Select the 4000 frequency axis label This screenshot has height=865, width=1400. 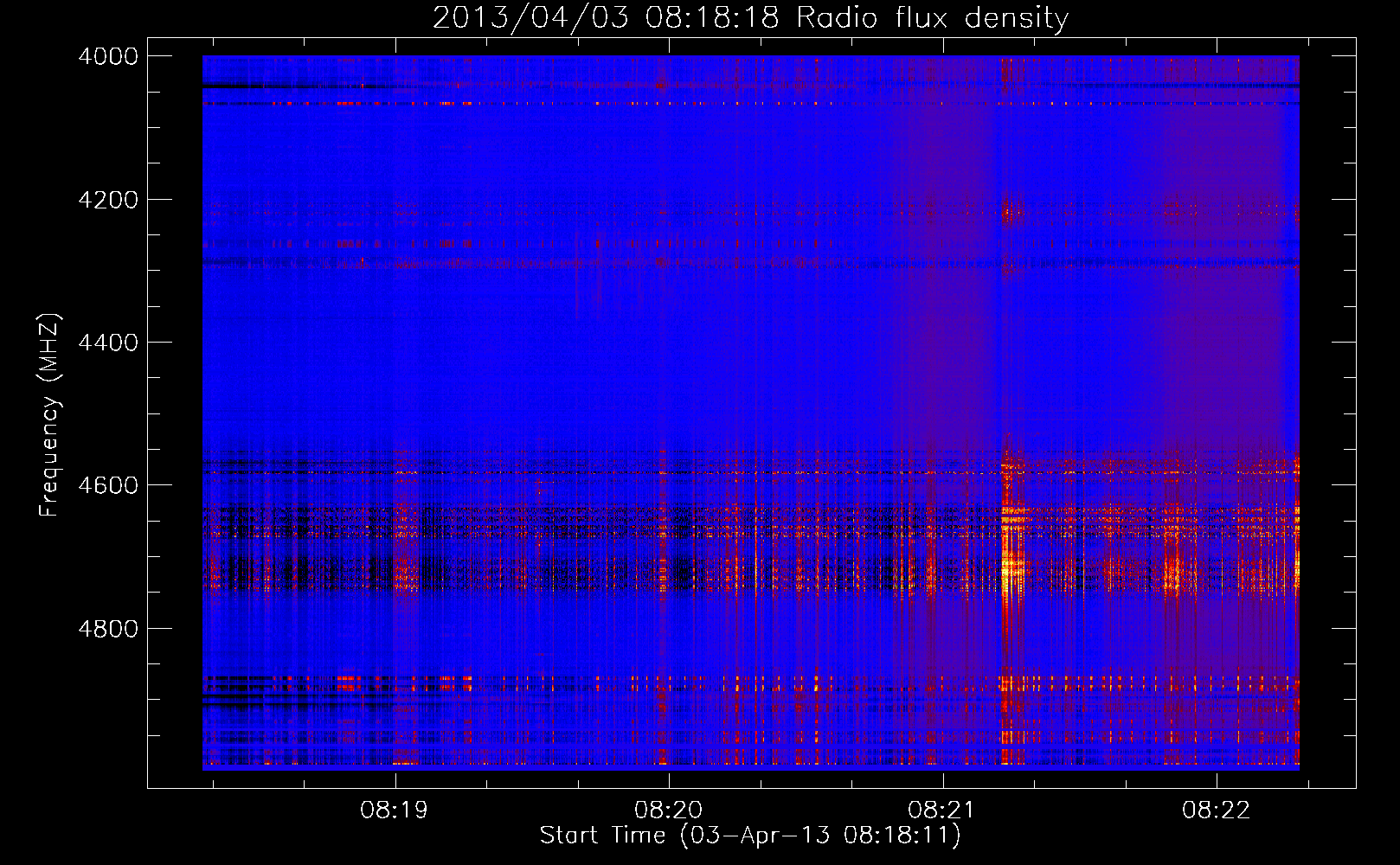coord(108,56)
